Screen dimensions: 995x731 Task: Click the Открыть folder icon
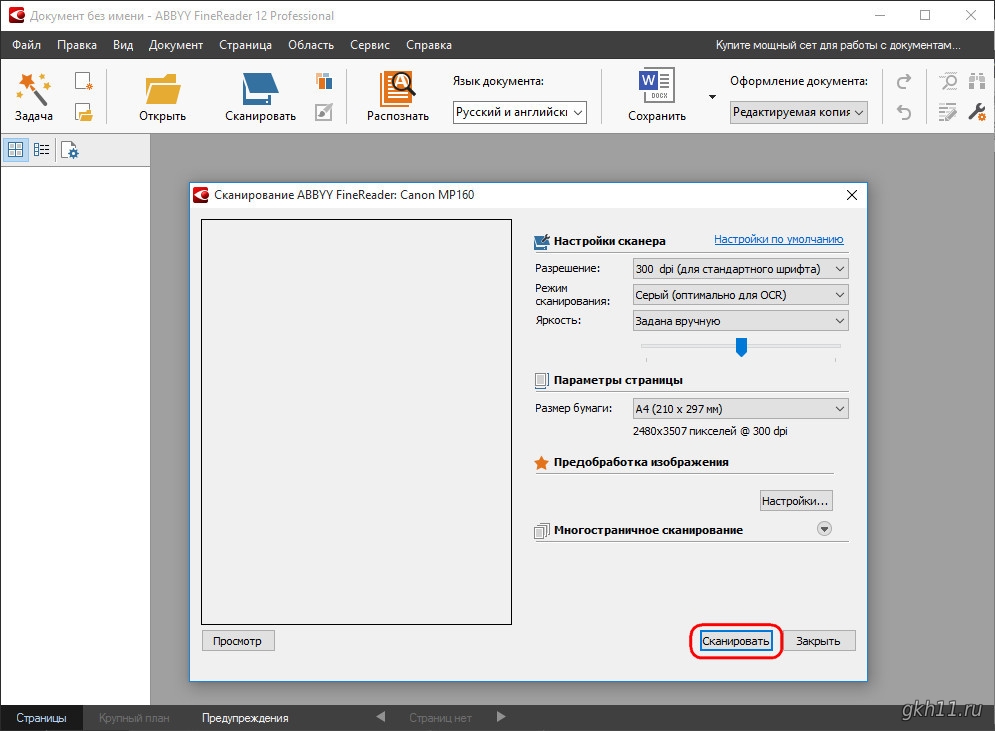pos(162,90)
